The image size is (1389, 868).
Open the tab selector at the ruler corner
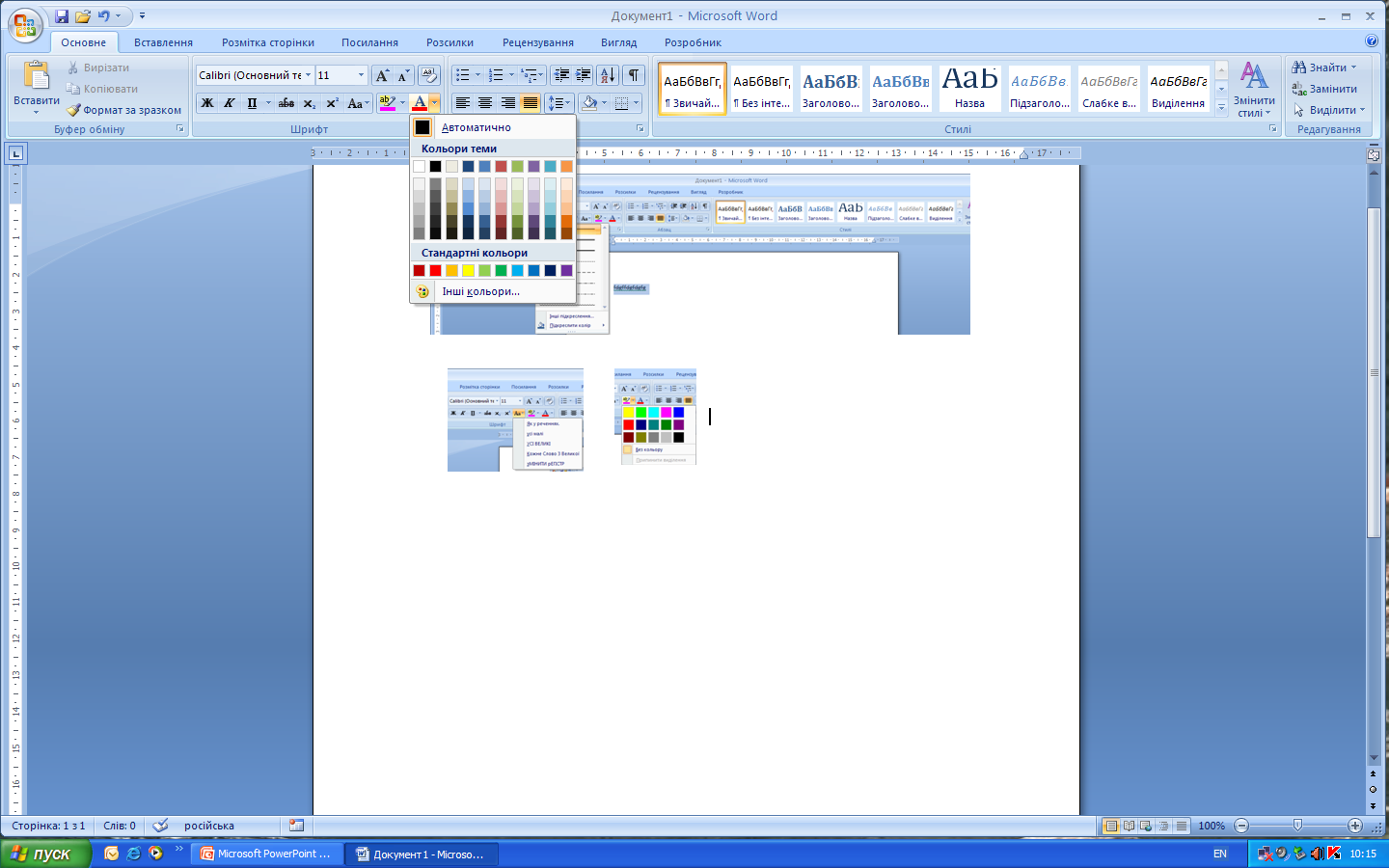16,153
